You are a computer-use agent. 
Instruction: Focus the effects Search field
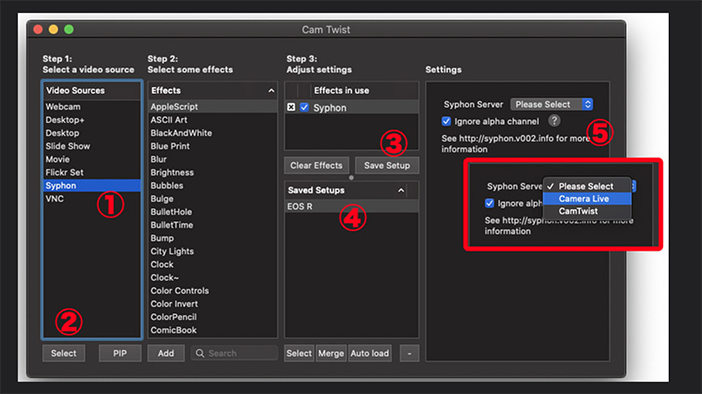coord(235,353)
